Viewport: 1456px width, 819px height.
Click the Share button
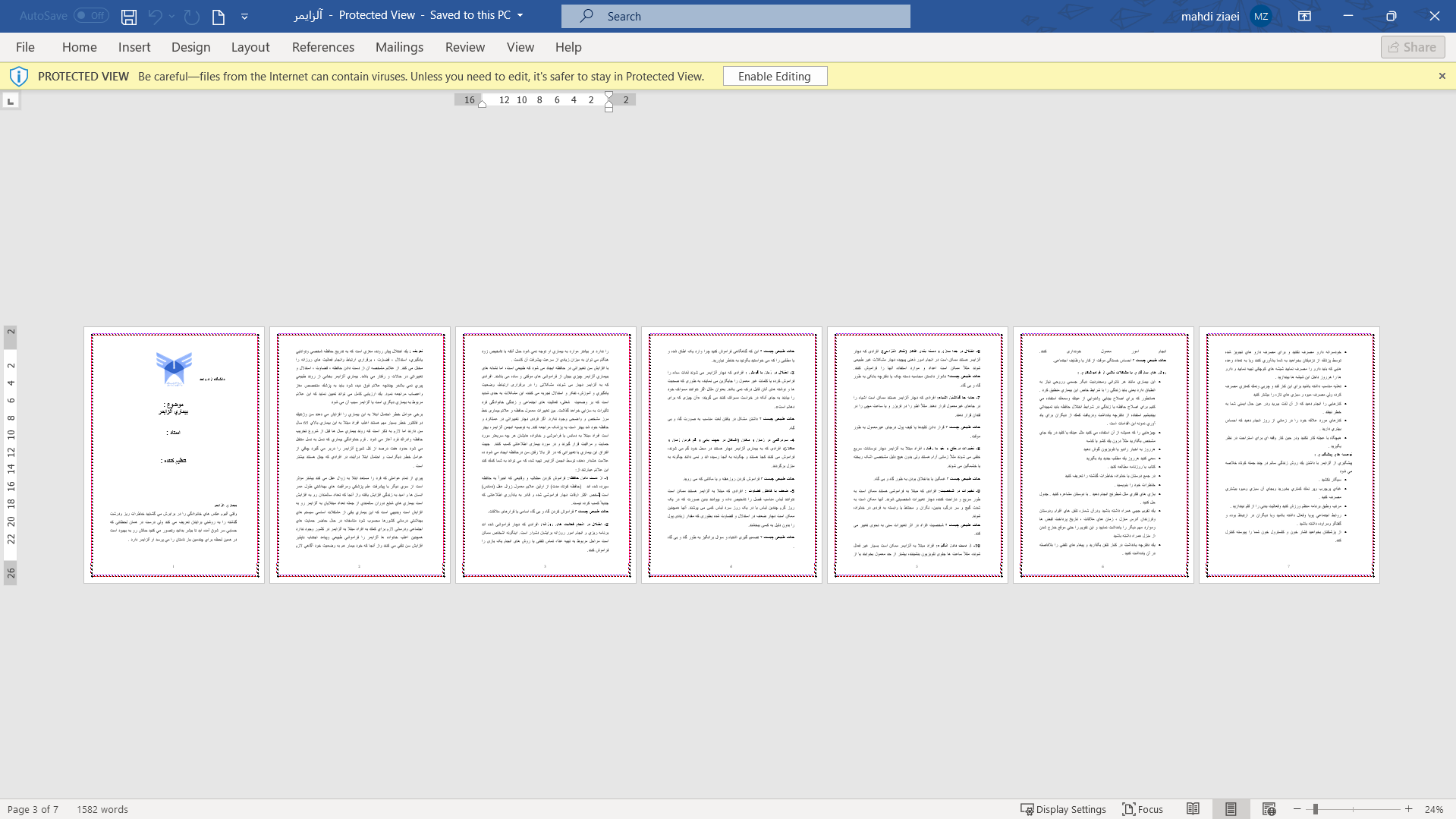tap(1413, 47)
